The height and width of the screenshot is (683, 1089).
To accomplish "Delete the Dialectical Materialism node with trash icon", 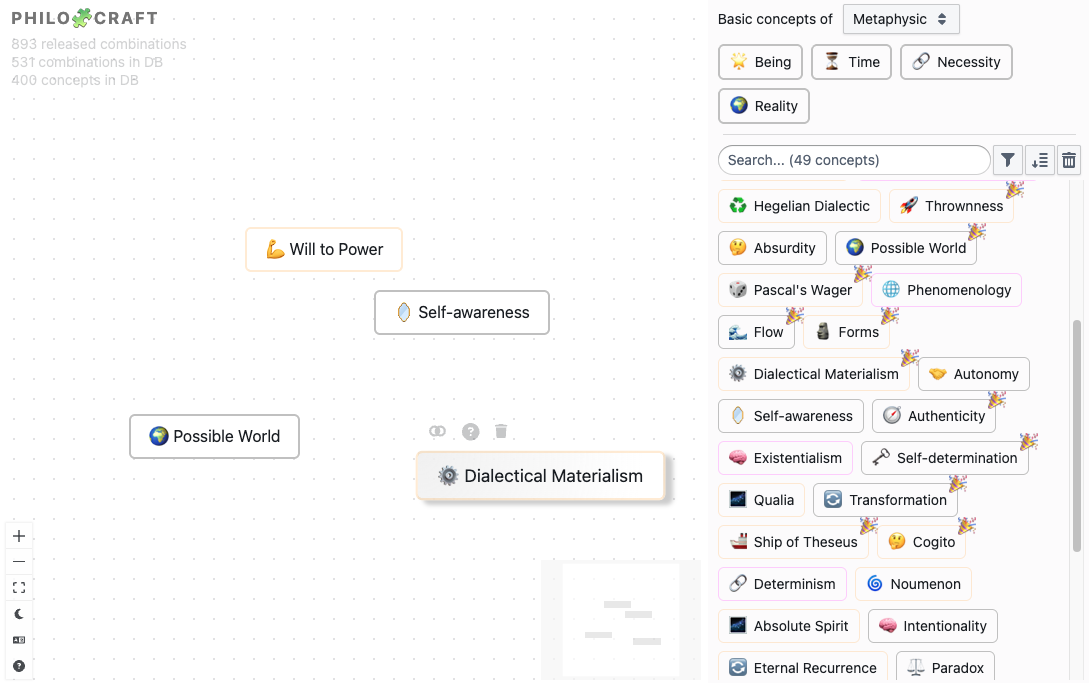I will [501, 431].
